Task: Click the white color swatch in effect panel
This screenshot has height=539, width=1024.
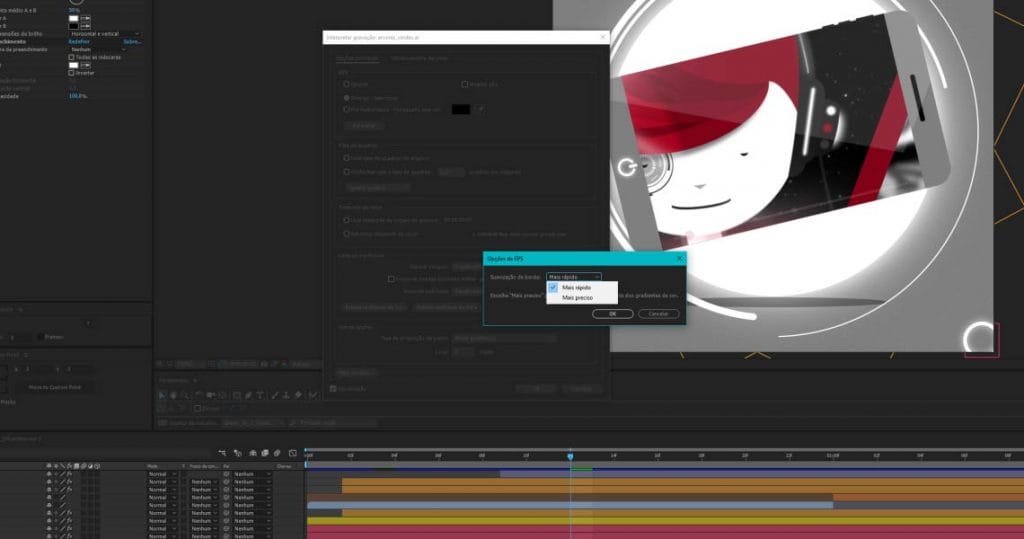Action: (73, 18)
